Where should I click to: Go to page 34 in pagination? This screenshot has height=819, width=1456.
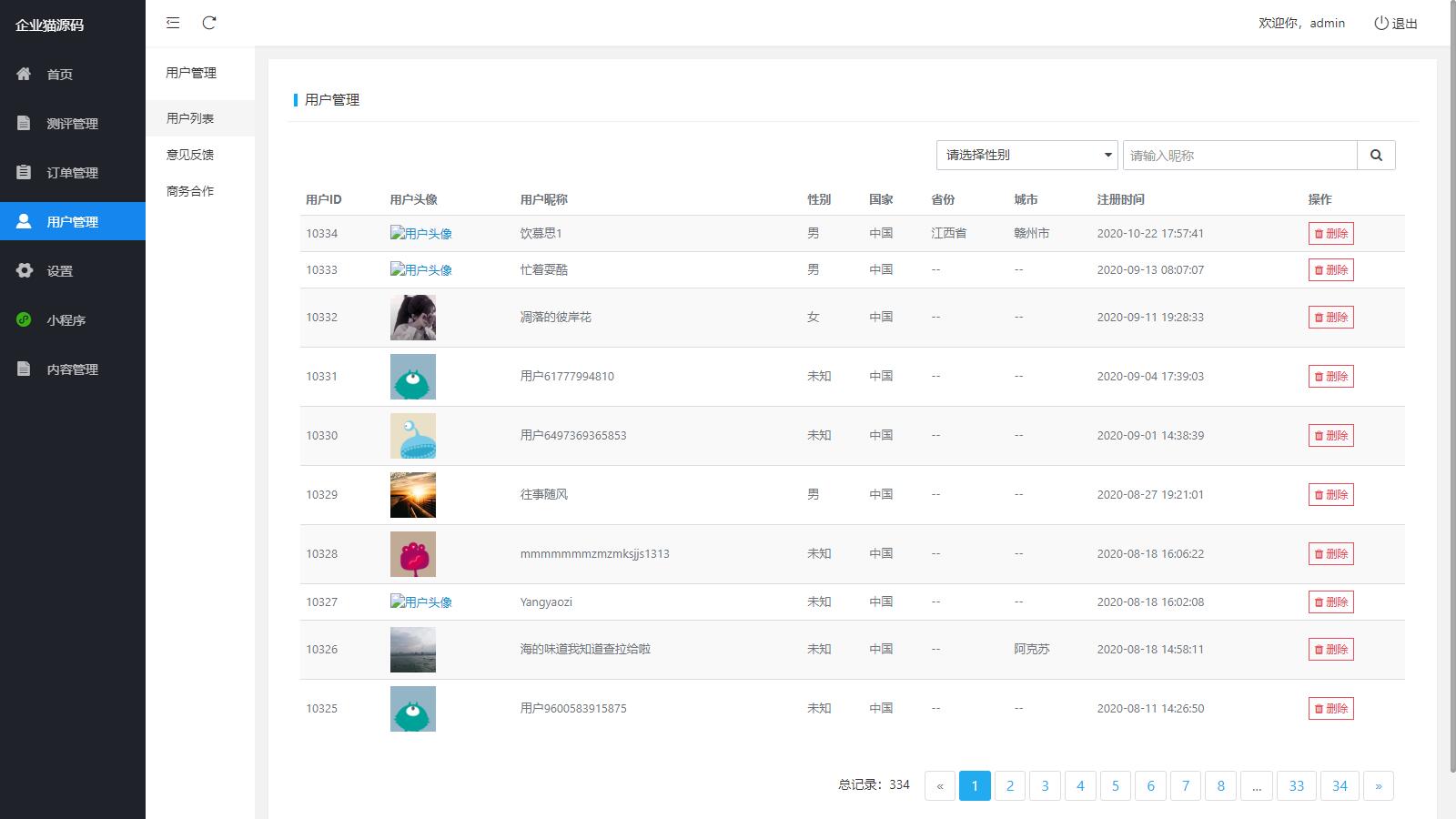pos(1340,786)
